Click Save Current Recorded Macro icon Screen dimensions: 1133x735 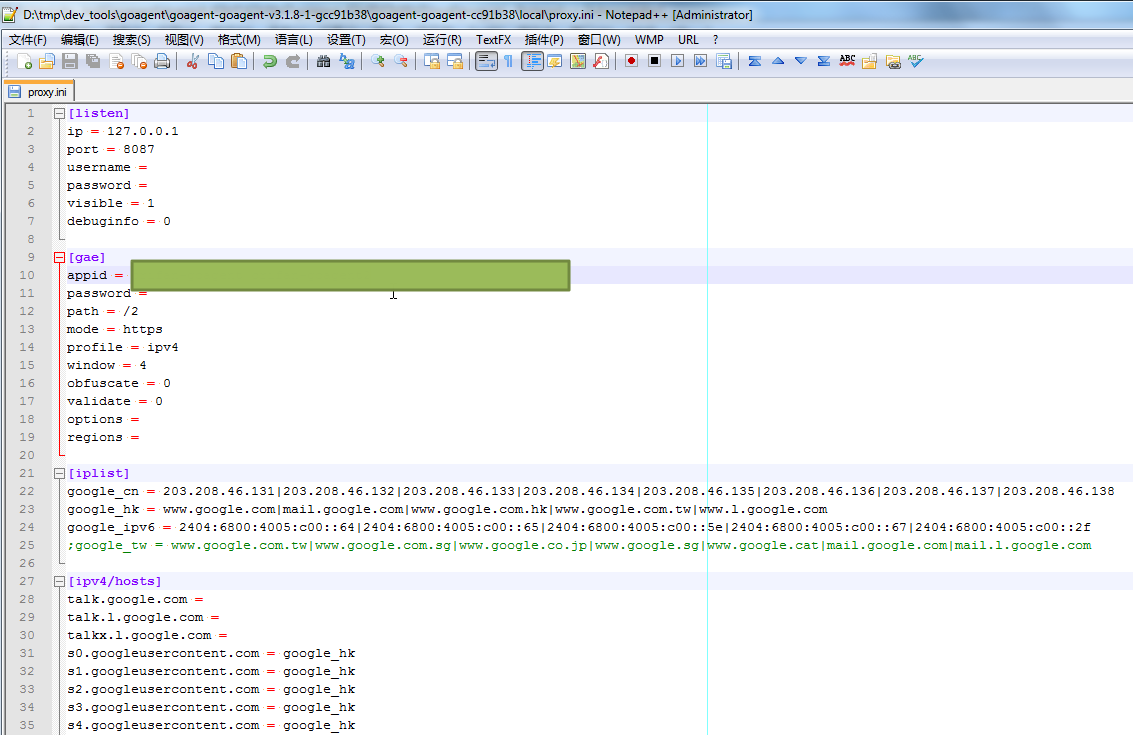pyautogui.click(x=724, y=61)
